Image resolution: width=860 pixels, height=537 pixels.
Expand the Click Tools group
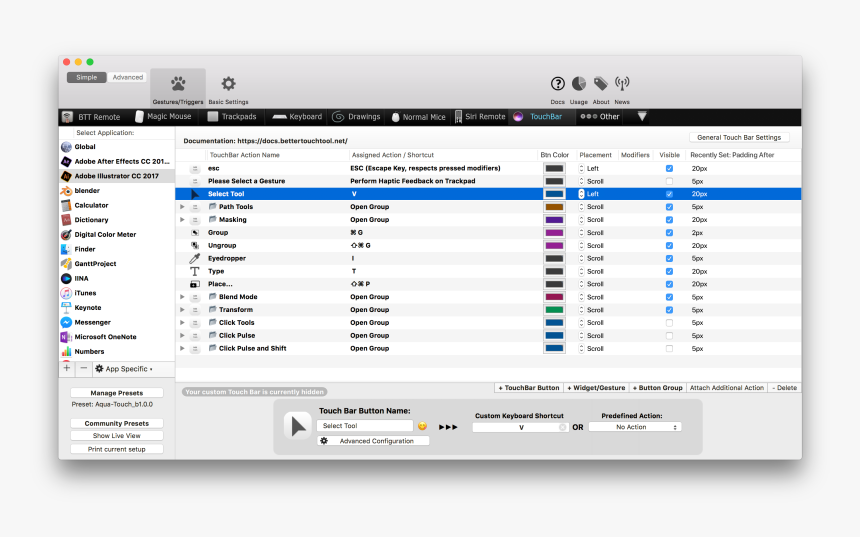[182, 323]
